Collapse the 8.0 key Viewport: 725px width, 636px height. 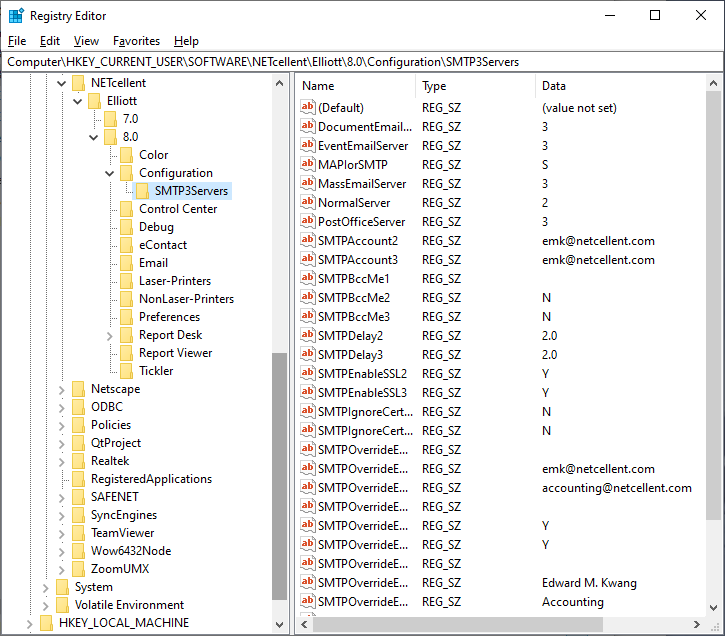(93, 137)
